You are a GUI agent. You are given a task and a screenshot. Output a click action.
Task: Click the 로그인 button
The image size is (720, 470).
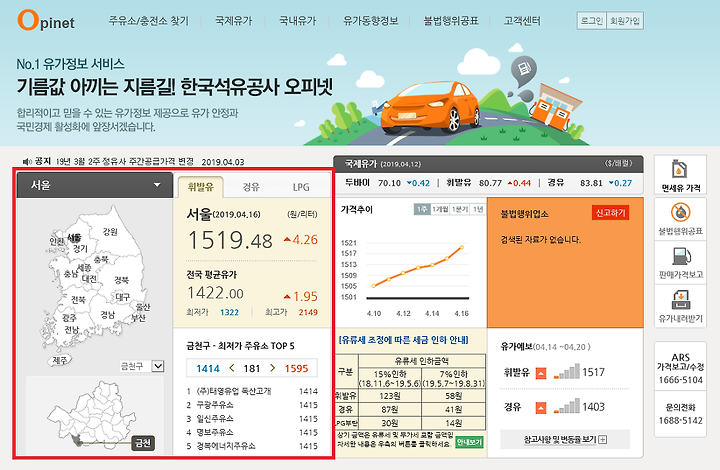(591, 21)
